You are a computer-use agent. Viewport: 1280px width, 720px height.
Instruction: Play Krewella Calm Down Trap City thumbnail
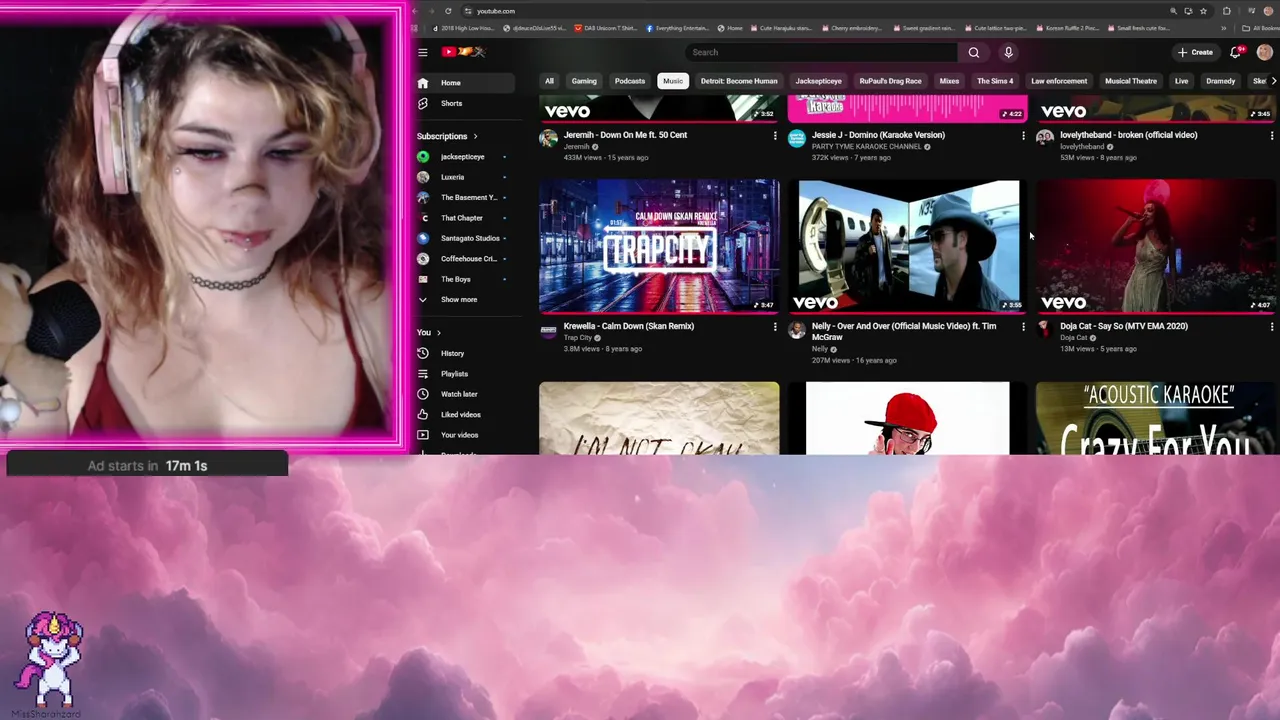click(659, 246)
